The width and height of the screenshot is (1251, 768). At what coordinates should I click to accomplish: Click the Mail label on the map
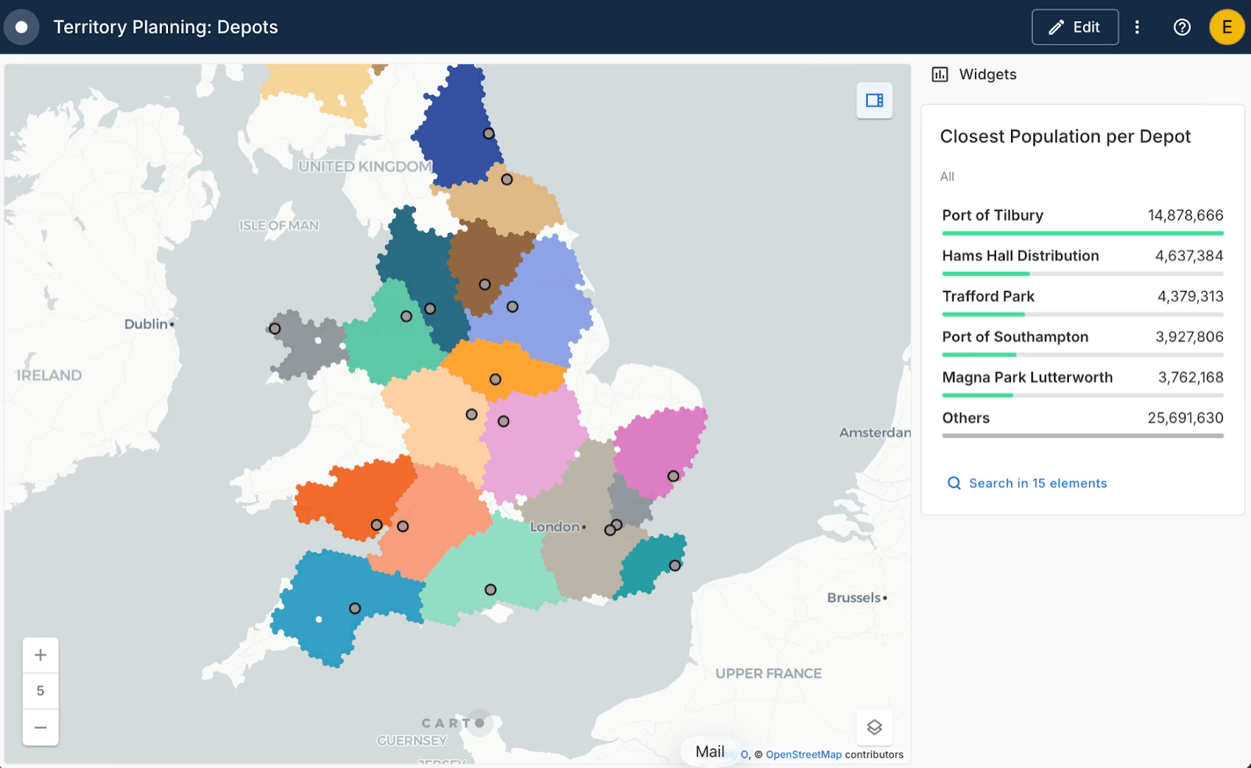pyautogui.click(x=710, y=751)
